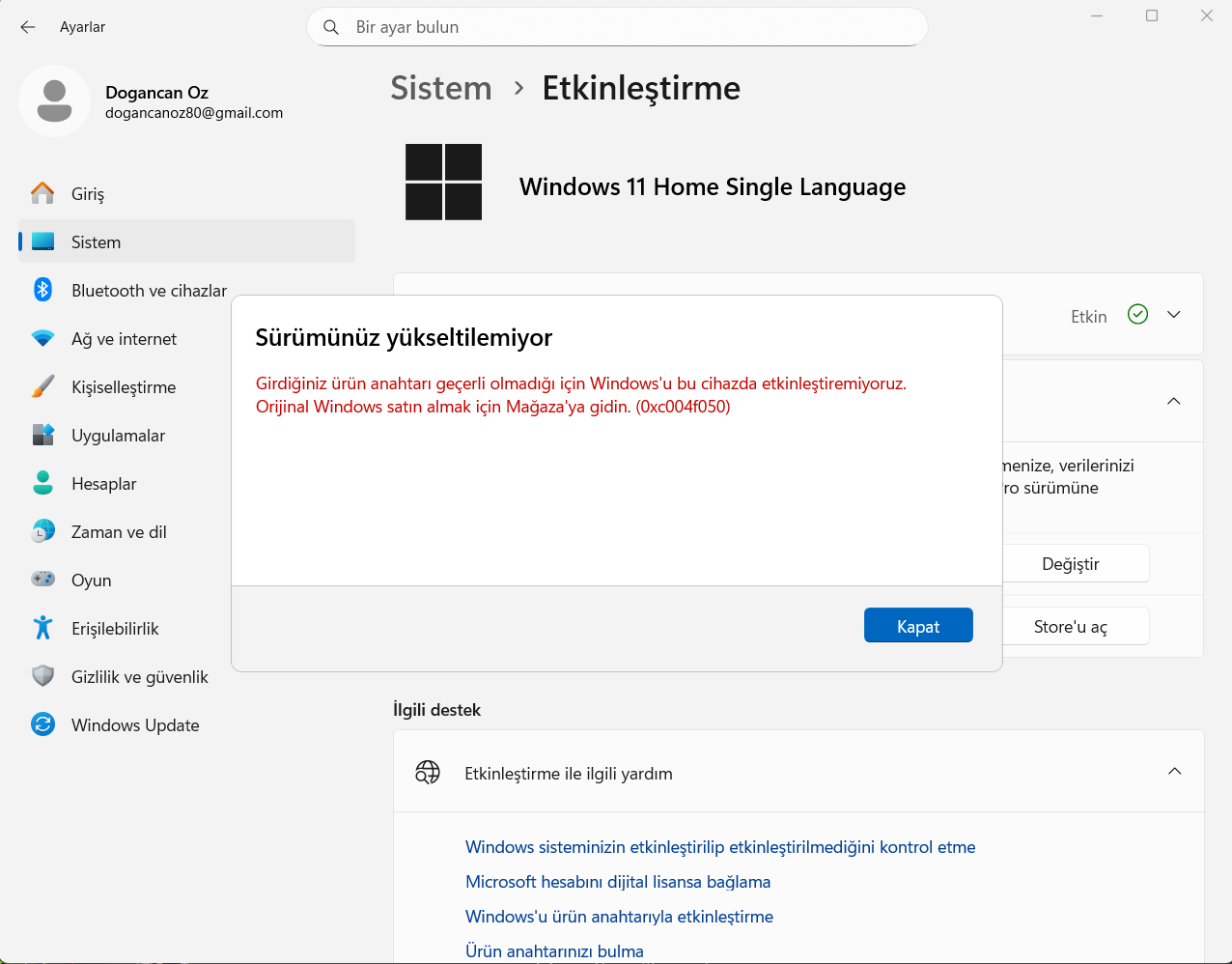This screenshot has height=964, width=1232.
Task: Focus the Bir ayar bulun search field
Action: 617,27
